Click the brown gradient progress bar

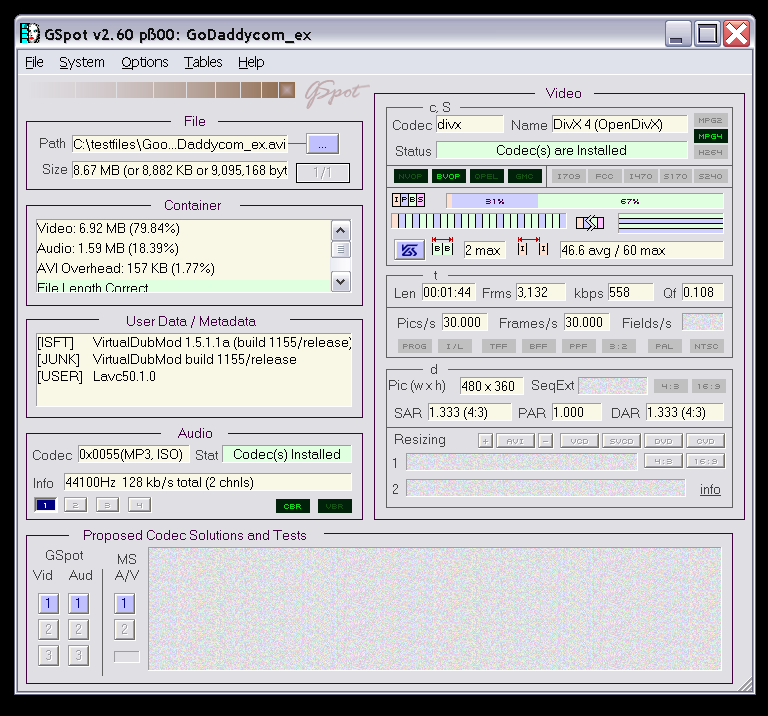pyautogui.click(x=162, y=90)
